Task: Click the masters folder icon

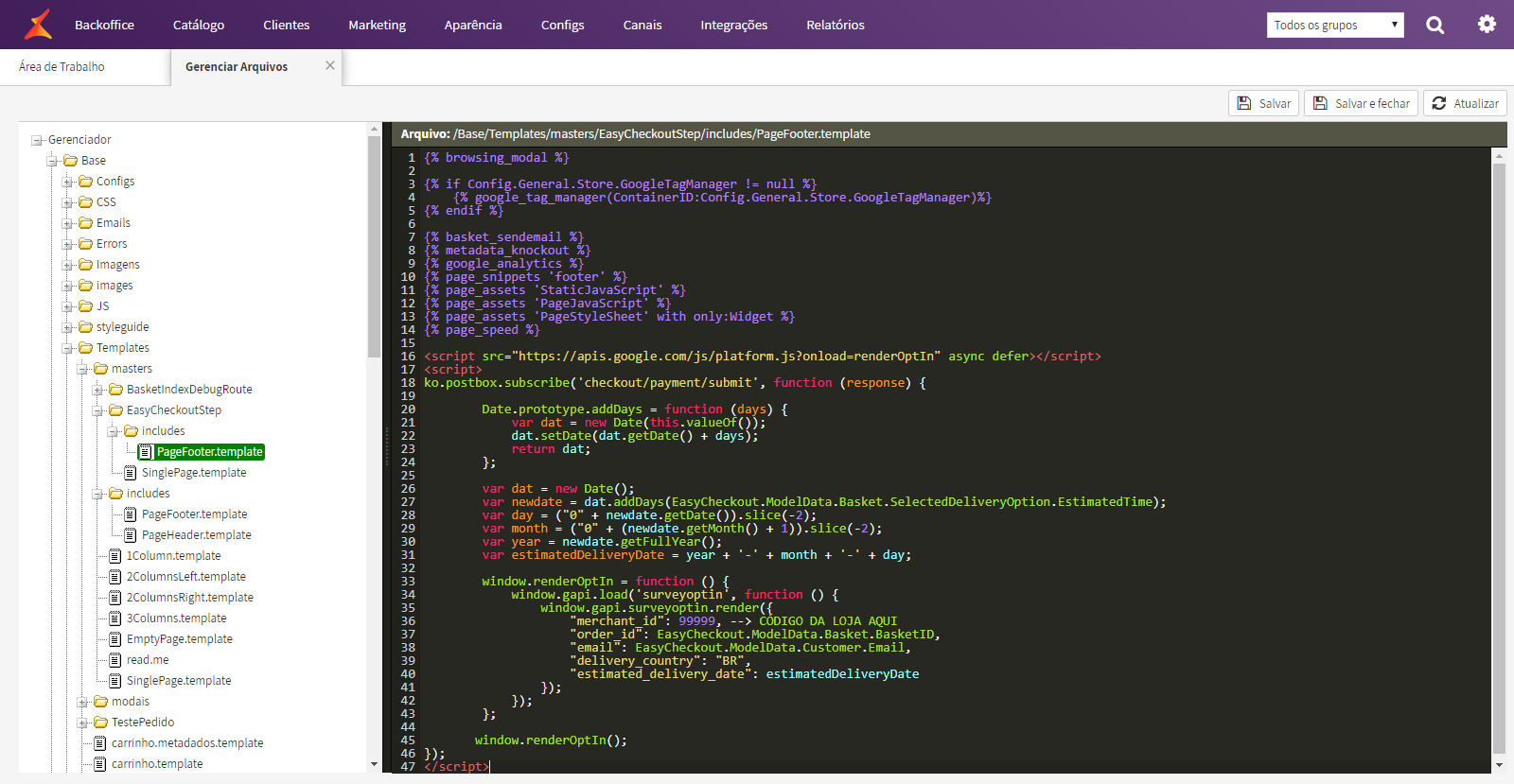Action: pos(100,369)
